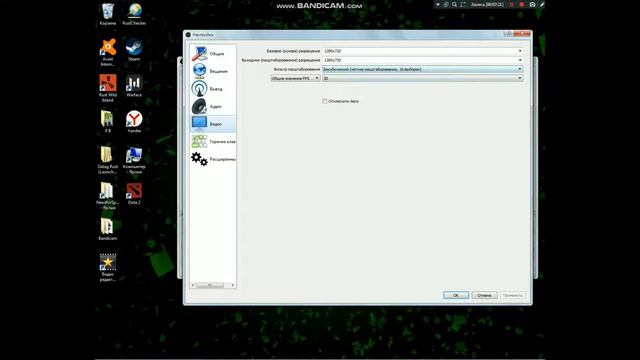Click the Bandicam pencil drawing icon
This screenshot has width=640, height=360.
pyautogui.click(x=542, y=4)
